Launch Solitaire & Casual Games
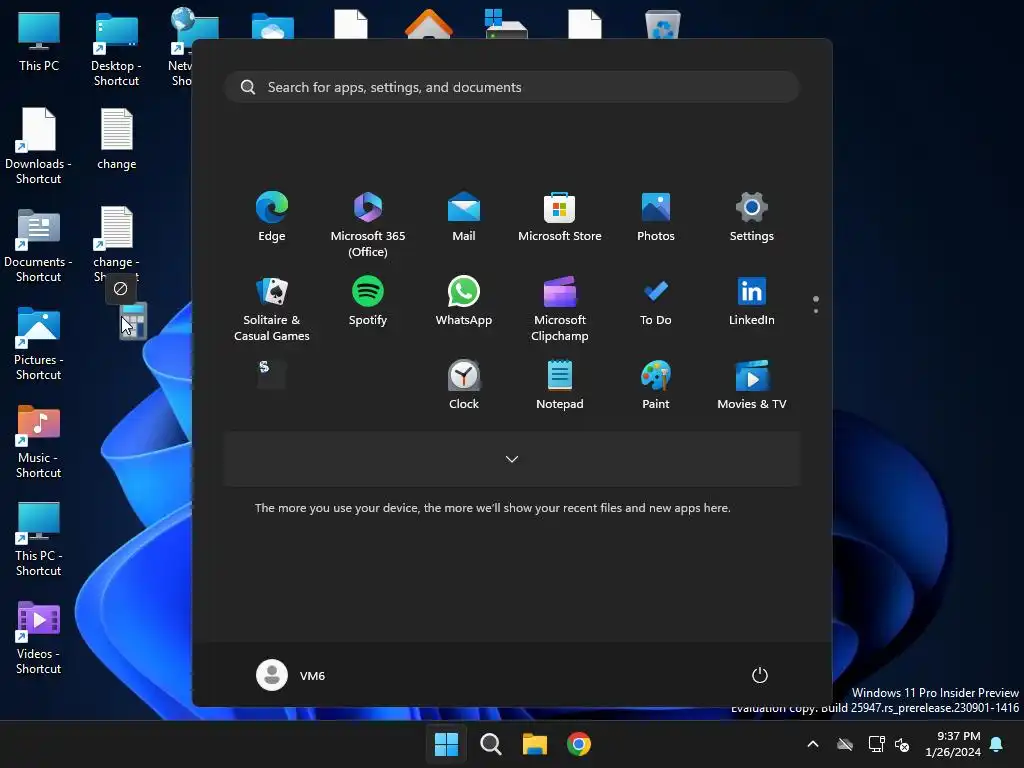The image size is (1024, 768). pos(272,309)
